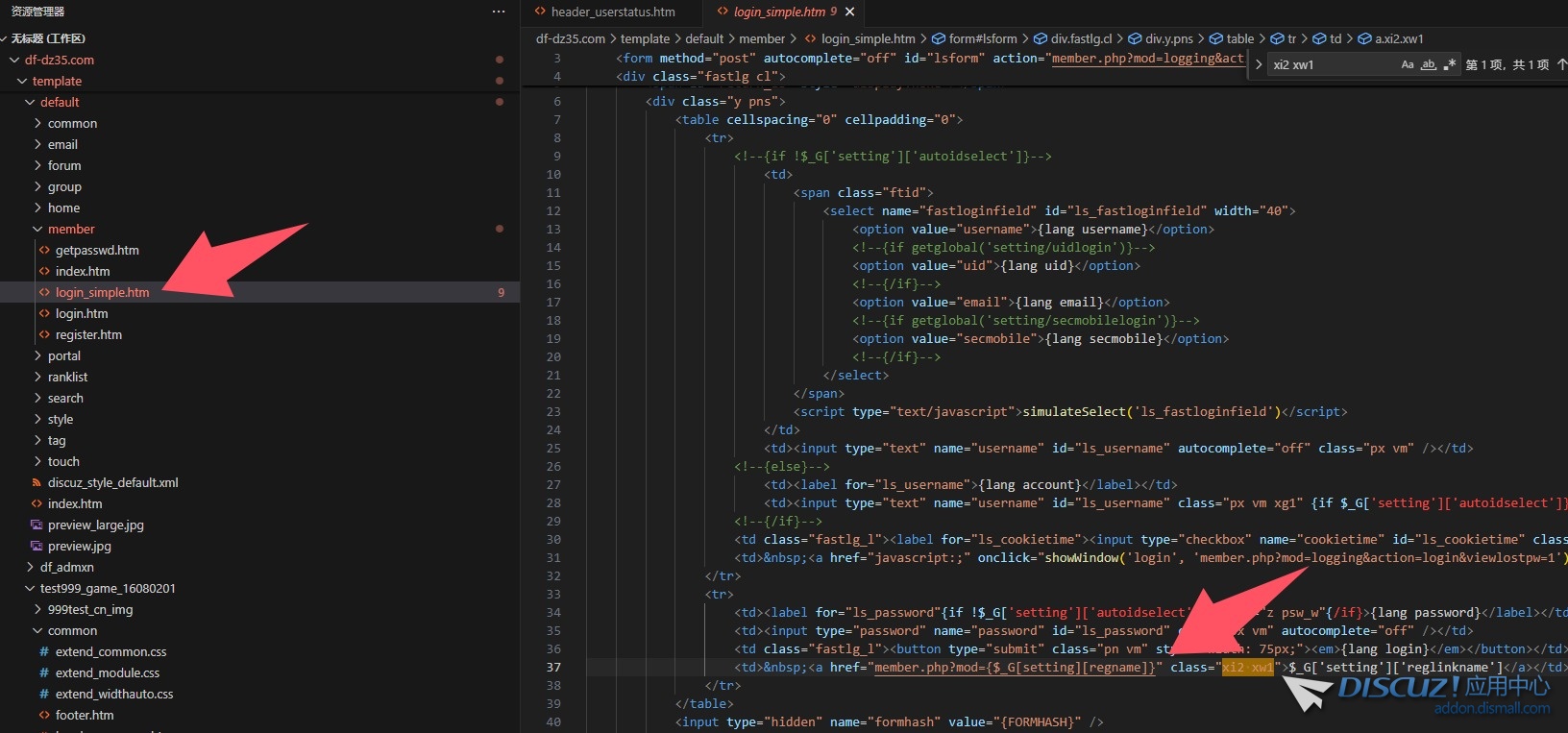Open getpasswd.htm file in explorer

97,250
